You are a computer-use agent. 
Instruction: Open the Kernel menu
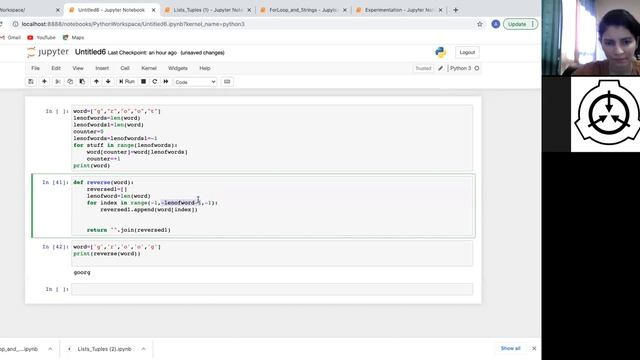pyautogui.click(x=149, y=68)
